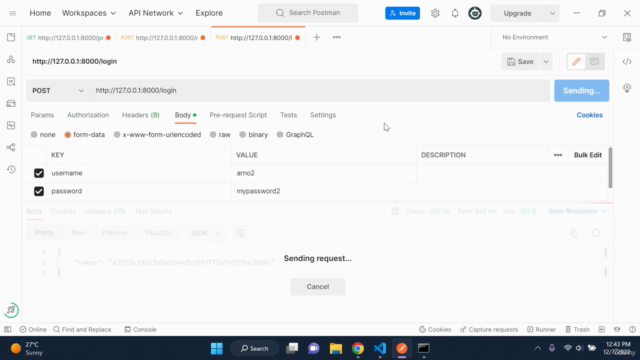Click the form-data table scrollbar

coord(610,167)
